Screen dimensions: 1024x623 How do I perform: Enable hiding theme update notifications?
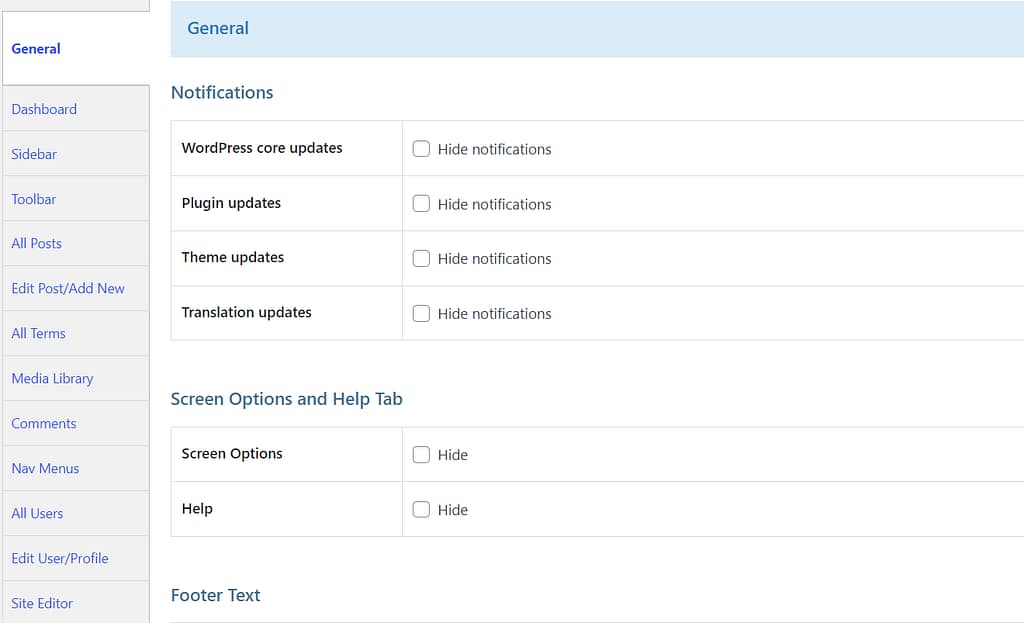click(x=421, y=258)
